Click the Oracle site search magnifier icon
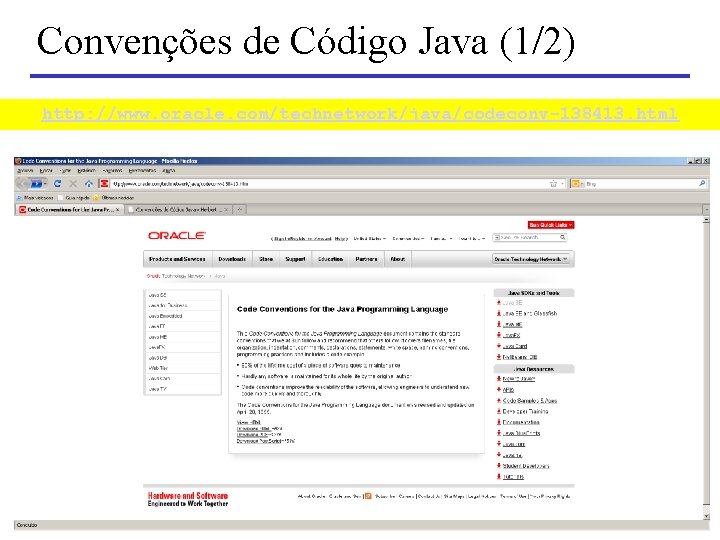The height and width of the screenshot is (540, 720). 562,237
